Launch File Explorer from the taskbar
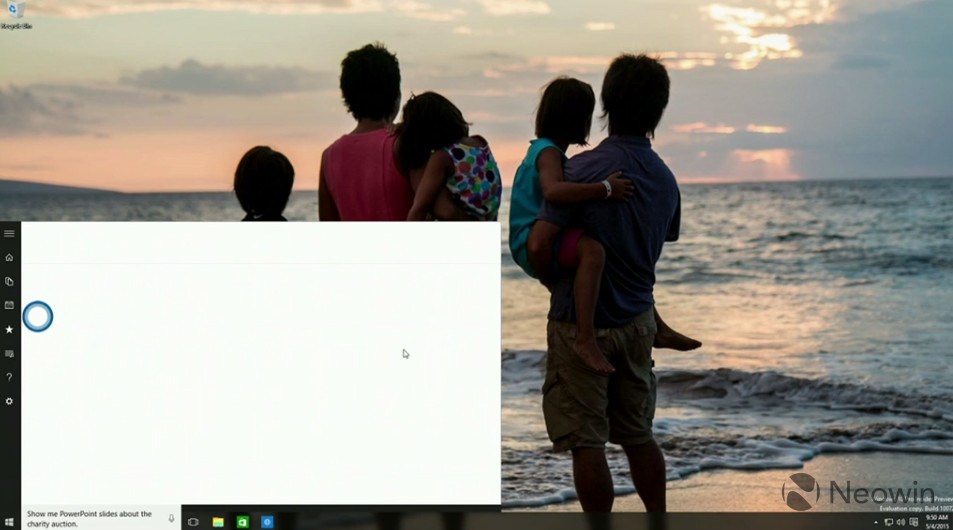Image resolution: width=953 pixels, height=530 pixels. click(x=218, y=521)
